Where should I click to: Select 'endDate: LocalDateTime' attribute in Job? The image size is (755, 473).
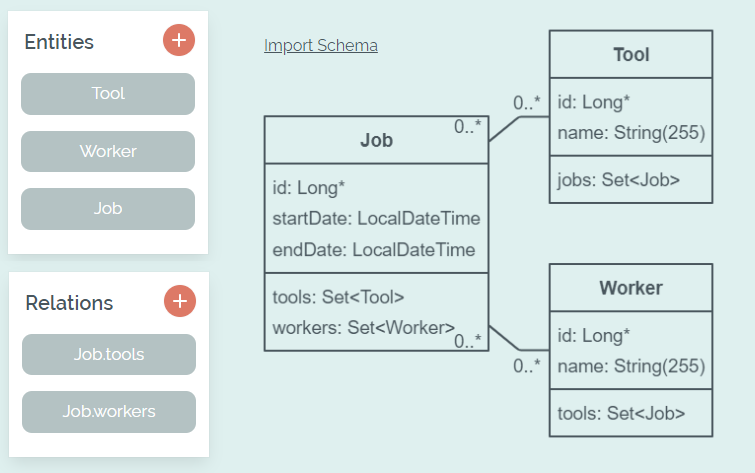tap(374, 250)
